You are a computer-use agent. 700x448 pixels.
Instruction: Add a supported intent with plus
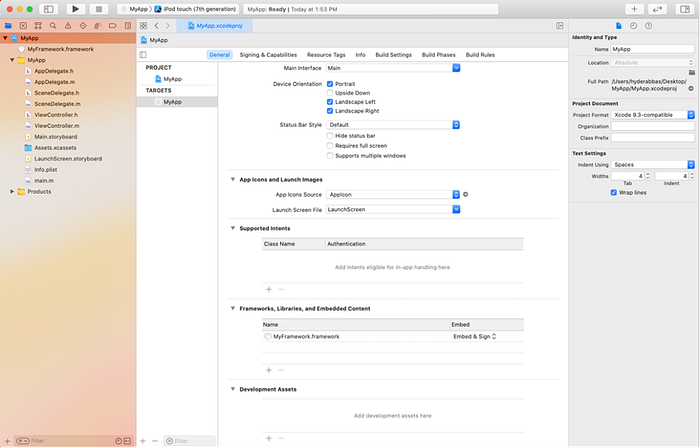(x=269, y=289)
